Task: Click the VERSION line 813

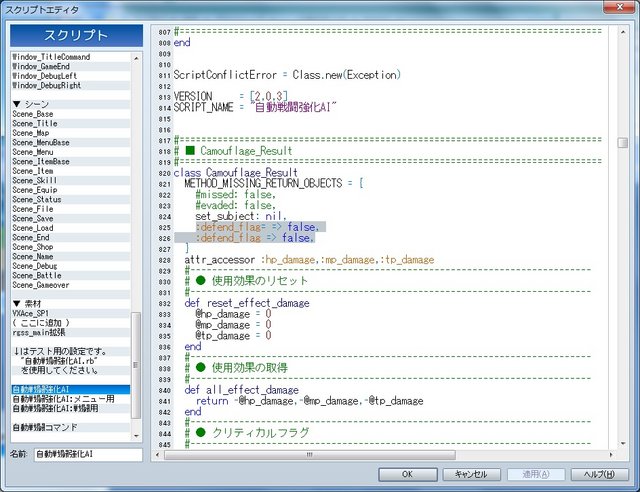Action: (x=231, y=97)
